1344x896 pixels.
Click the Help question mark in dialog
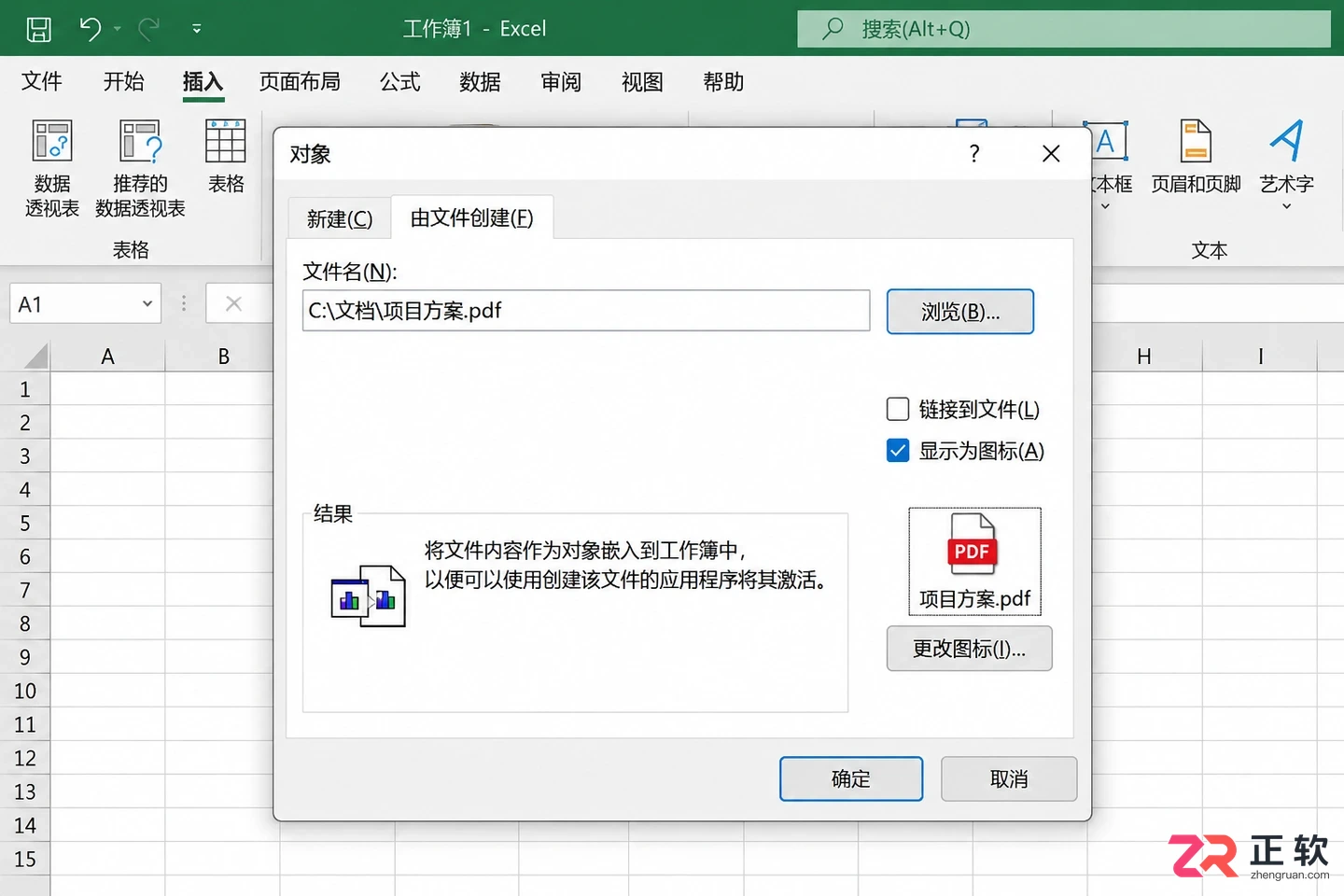click(x=974, y=154)
